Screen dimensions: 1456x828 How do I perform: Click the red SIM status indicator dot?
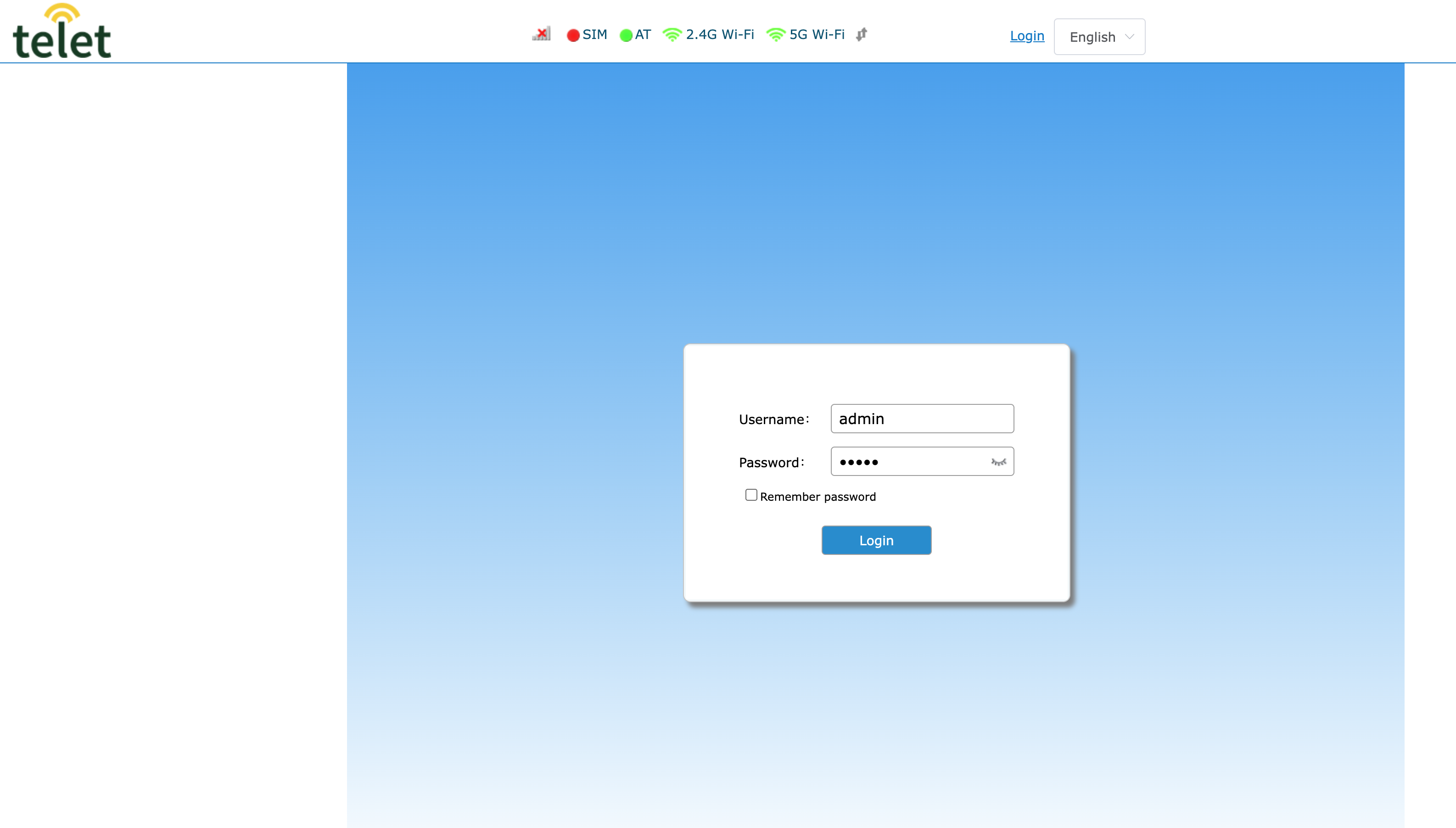click(x=573, y=35)
